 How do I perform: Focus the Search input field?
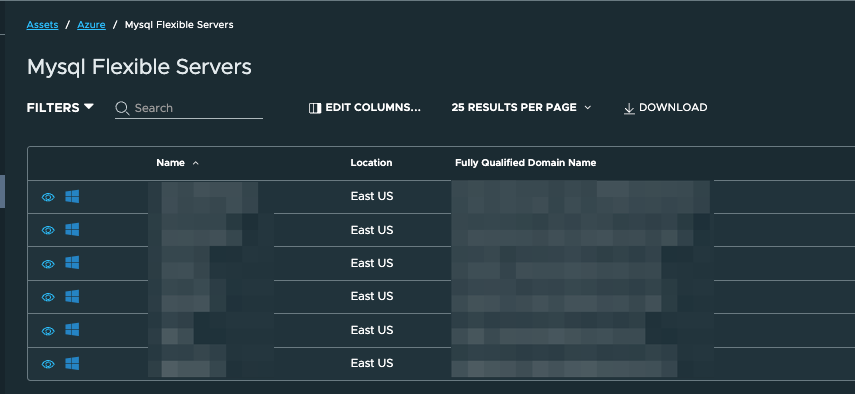click(x=189, y=108)
